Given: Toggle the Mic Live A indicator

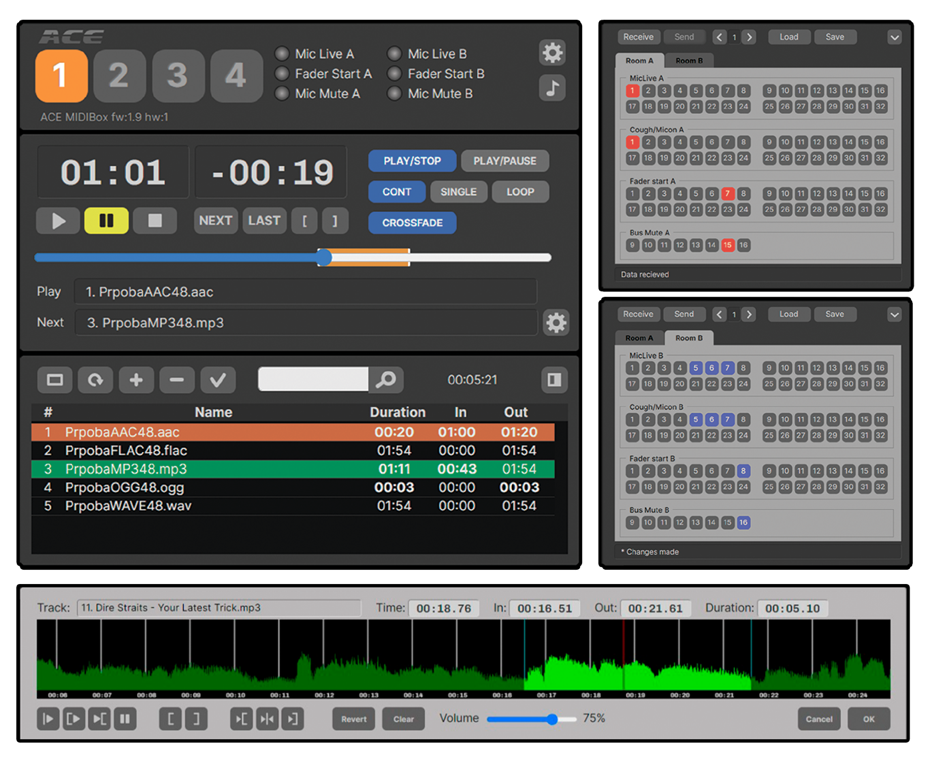Looking at the screenshot, I should pyautogui.click(x=282, y=54).
